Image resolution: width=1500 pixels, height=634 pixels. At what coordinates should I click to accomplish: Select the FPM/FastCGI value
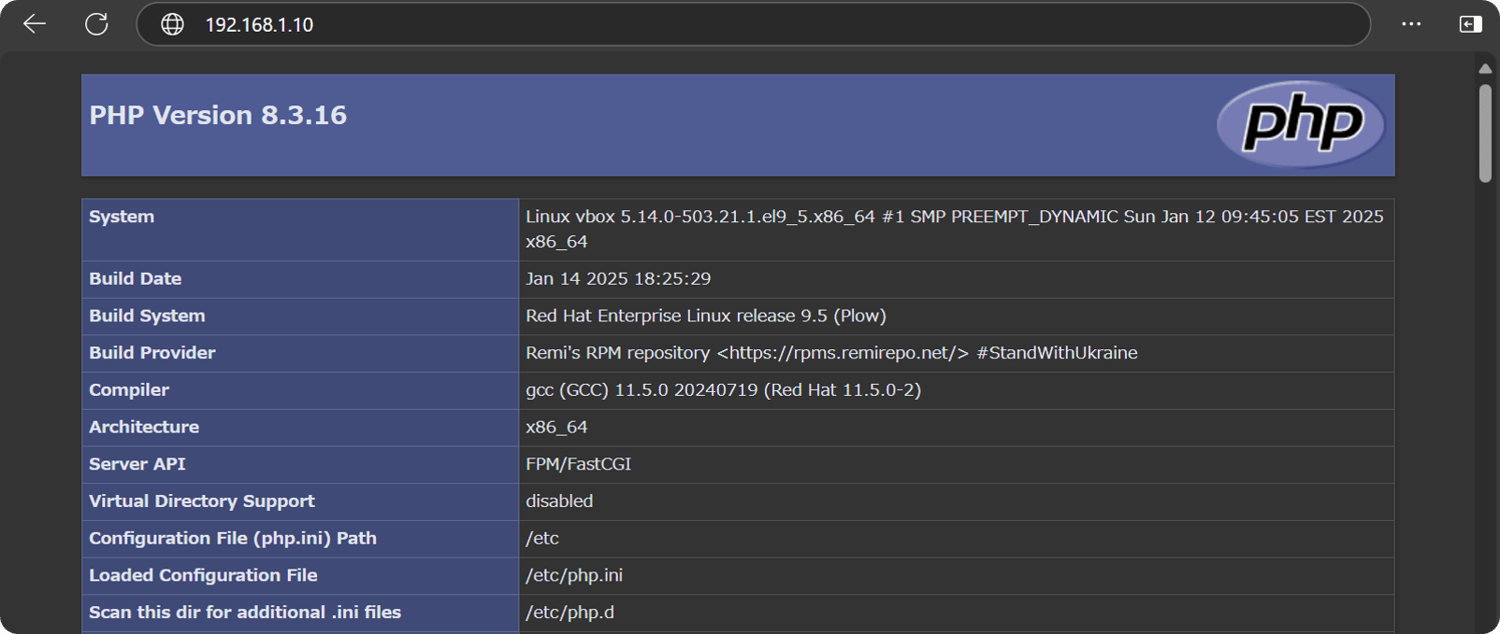click(578, 464)
